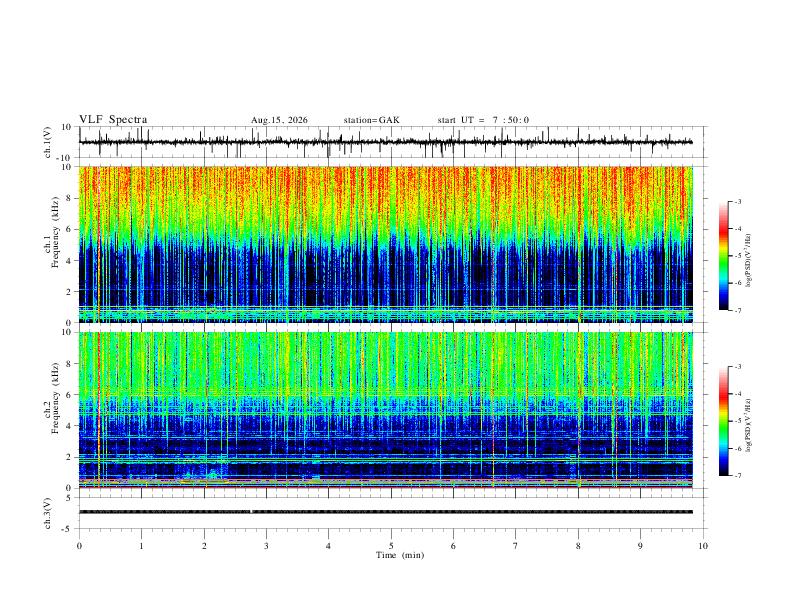Click the ch.2 spectrogram color bar
Screen dimensions: 792x612
point(723,421)
